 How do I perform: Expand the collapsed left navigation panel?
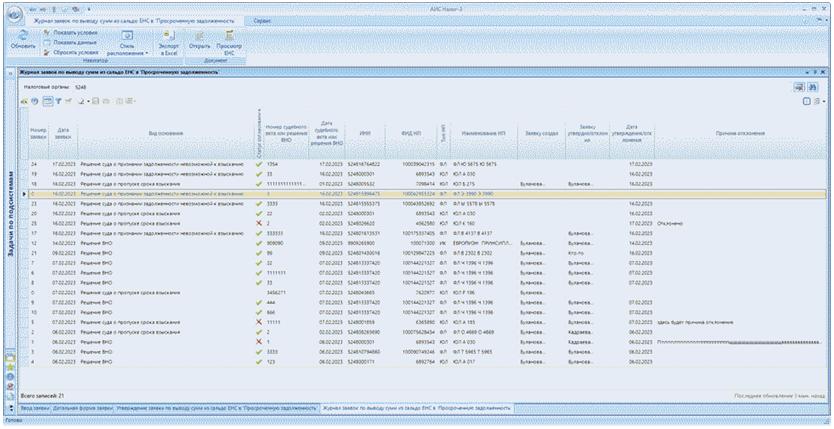tap(11, 74)
